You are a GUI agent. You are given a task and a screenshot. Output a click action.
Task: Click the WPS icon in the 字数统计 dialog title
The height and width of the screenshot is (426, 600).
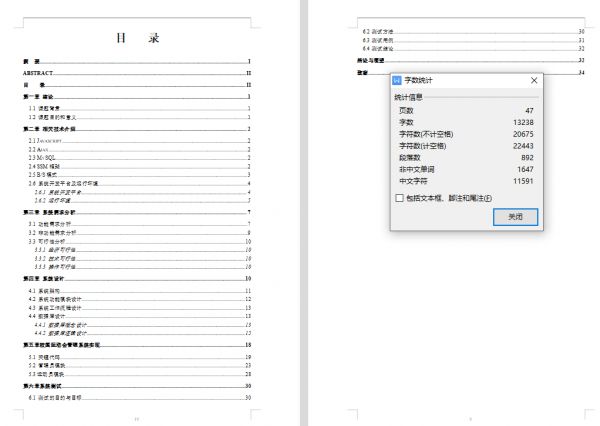[397, 80]
